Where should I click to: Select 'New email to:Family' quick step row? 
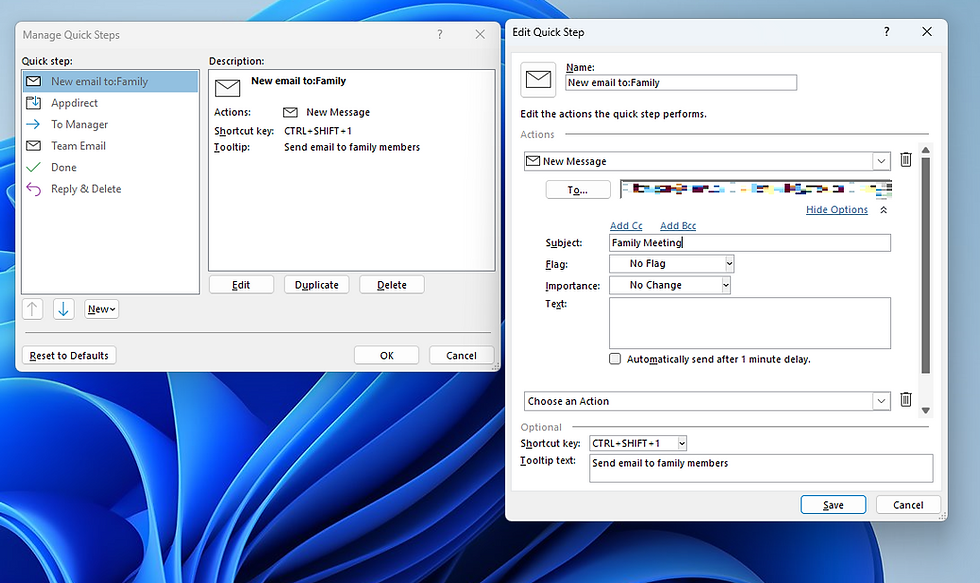[111, 81]
